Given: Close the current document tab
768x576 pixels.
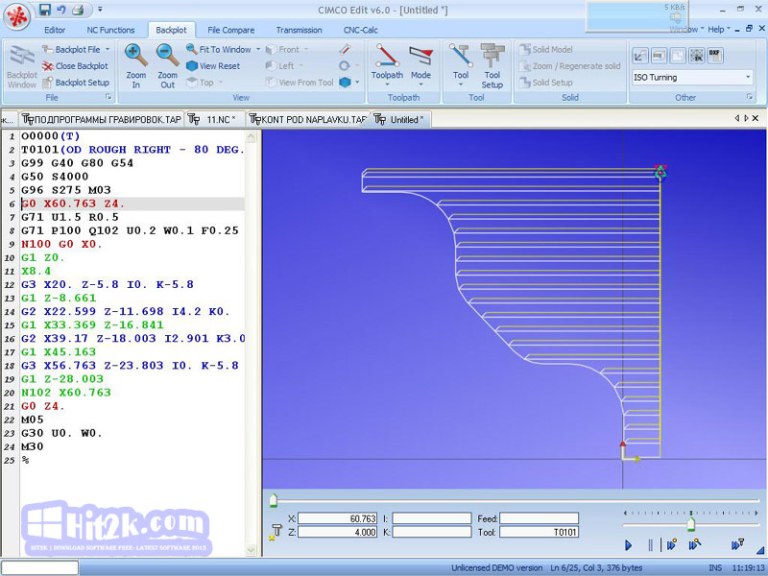Looking at the screenshot, I should [x=755, y=118].
